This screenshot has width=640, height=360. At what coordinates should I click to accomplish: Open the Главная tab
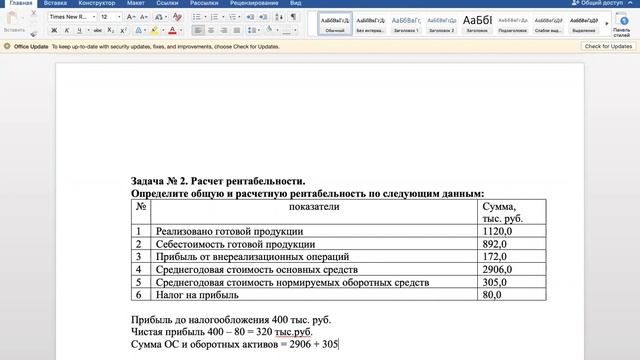pos(21,3)
